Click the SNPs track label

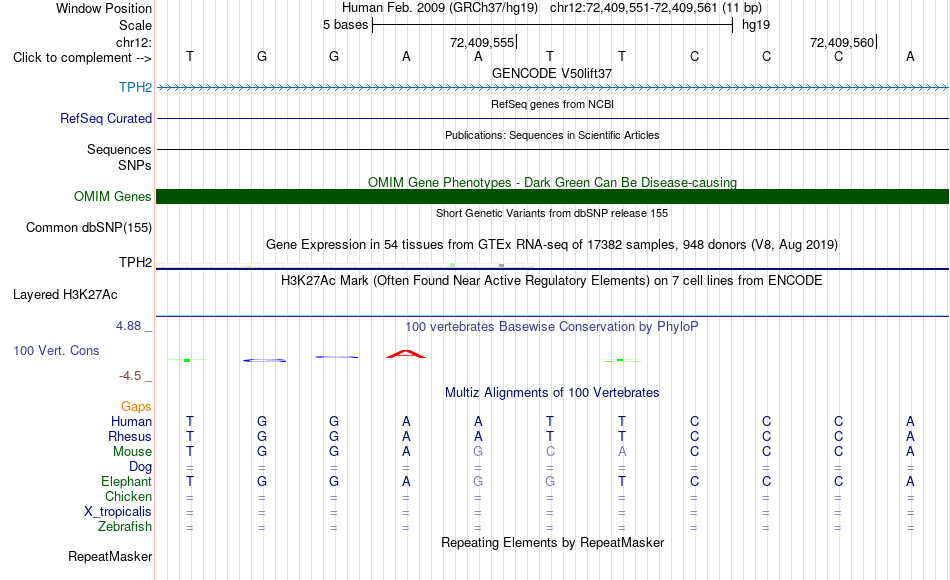(x=135, y=165)
